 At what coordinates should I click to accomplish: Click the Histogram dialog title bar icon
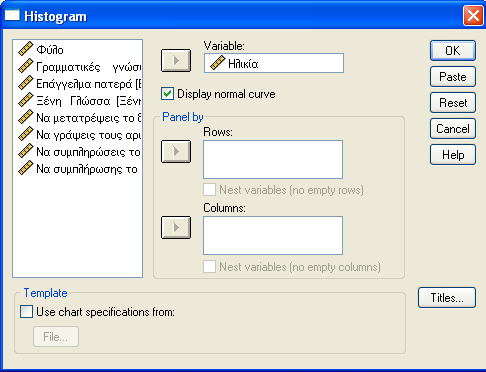12,15
